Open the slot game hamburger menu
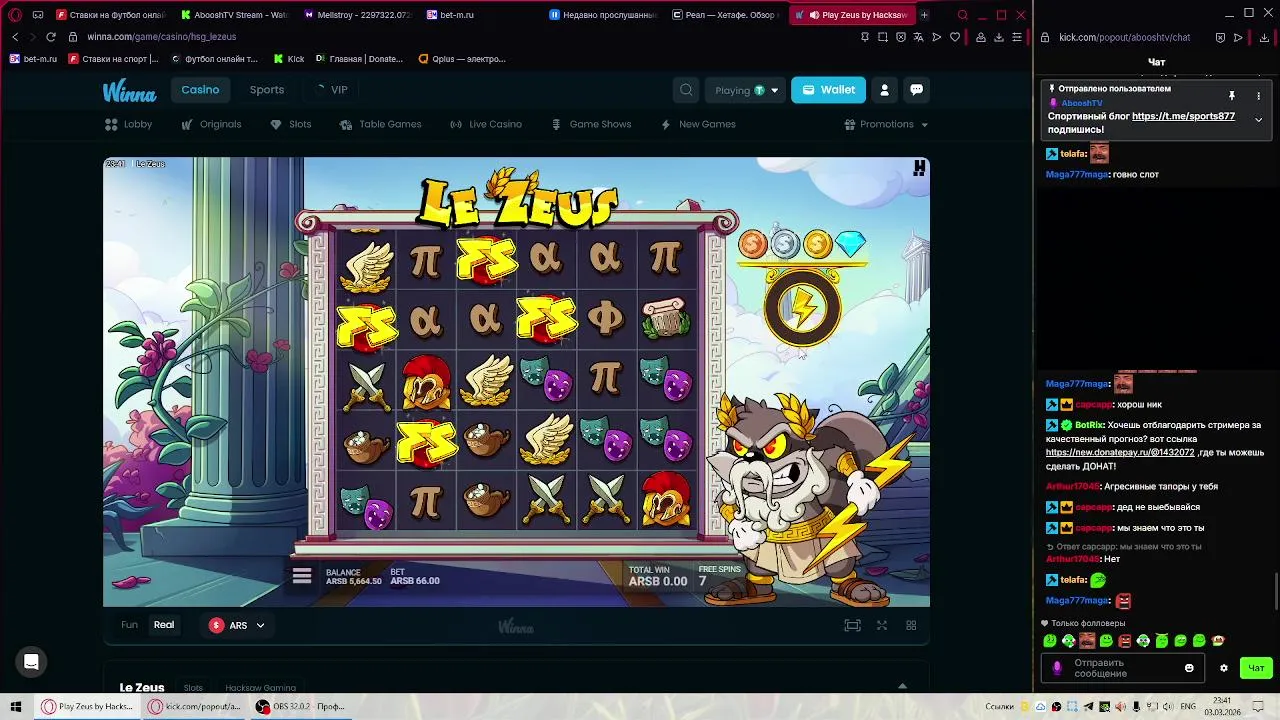The width and height of the screenshot is (1280, 720). pyautogui.click(x=302, y=576)
